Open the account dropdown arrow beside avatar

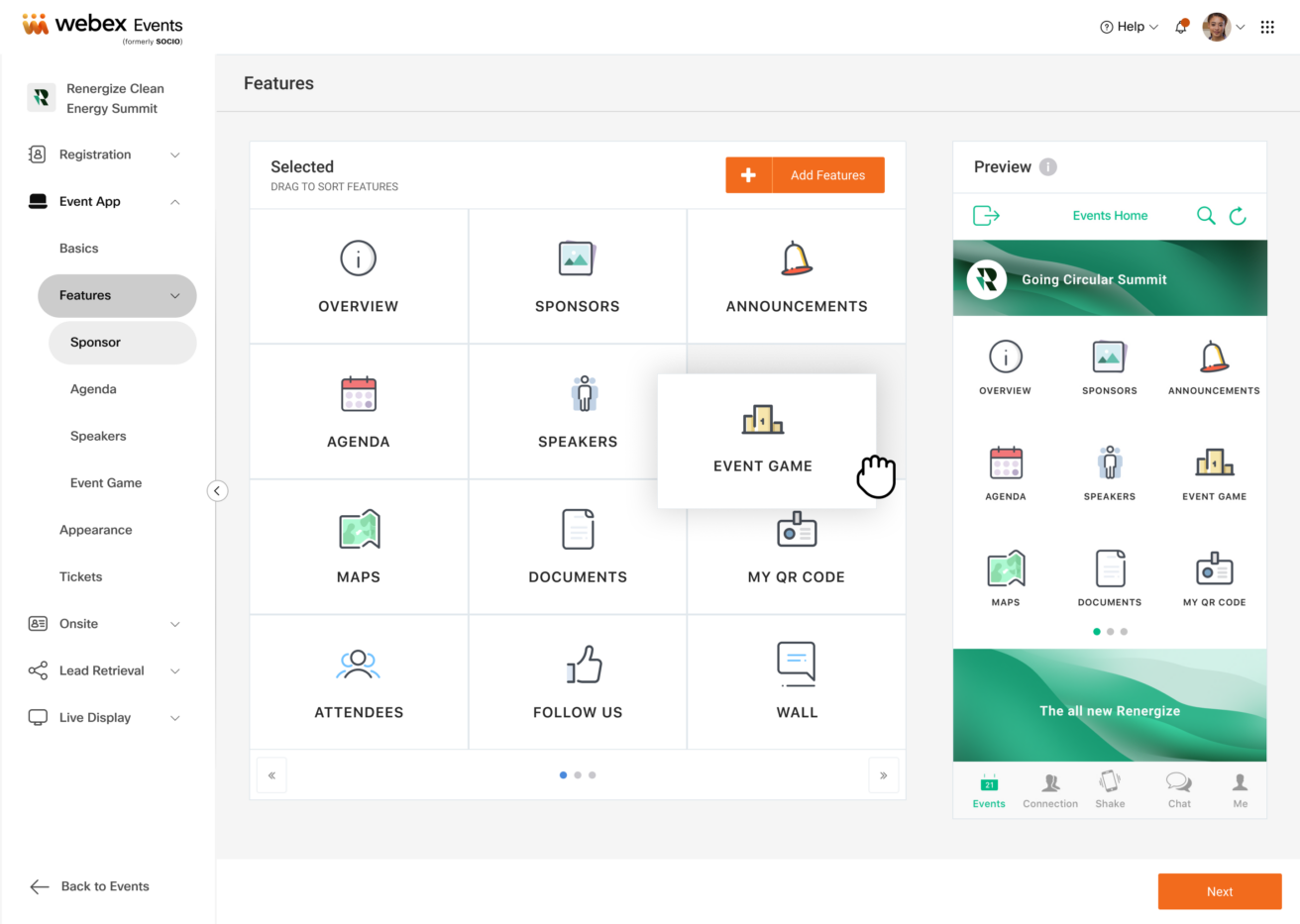coord(1240,28)
